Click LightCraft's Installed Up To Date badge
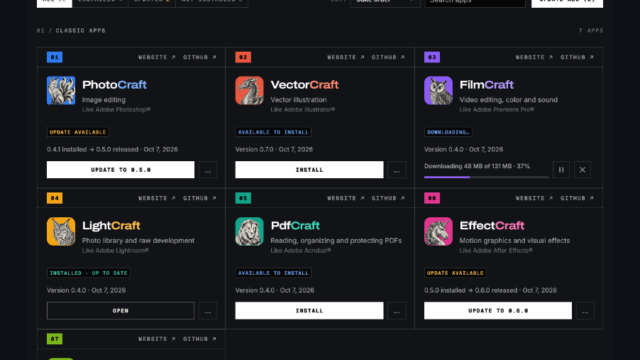The height and width of the screenshot is (360, 640). pyautogui.click(x=88, y=273)
